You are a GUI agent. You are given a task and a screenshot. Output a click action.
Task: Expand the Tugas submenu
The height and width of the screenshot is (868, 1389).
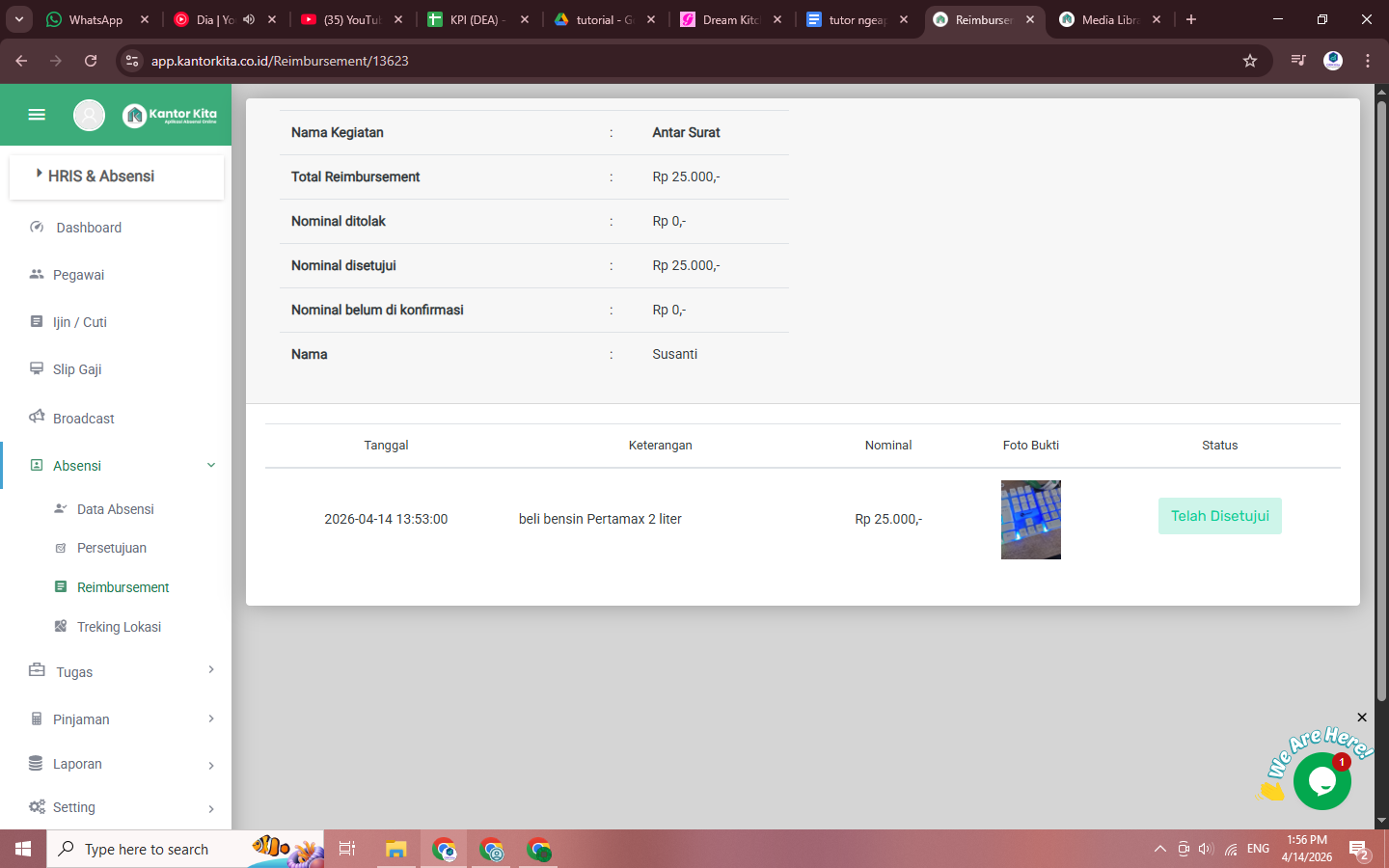point(211,670)
